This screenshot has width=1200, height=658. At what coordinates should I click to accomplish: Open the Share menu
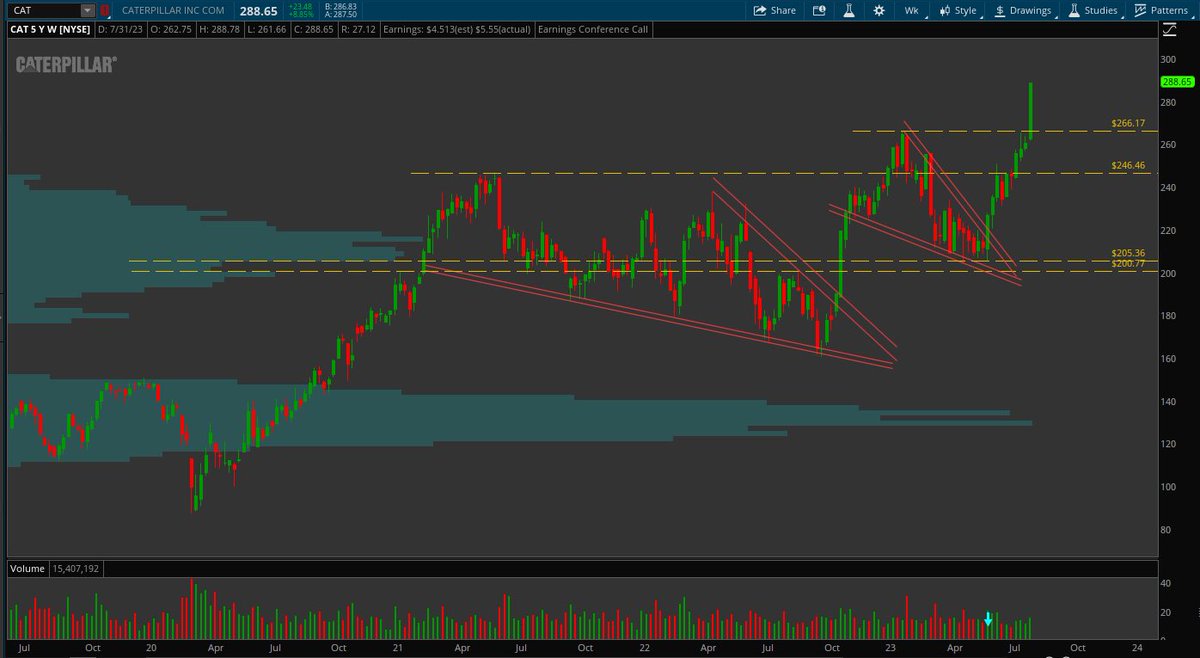pos(774,10)
